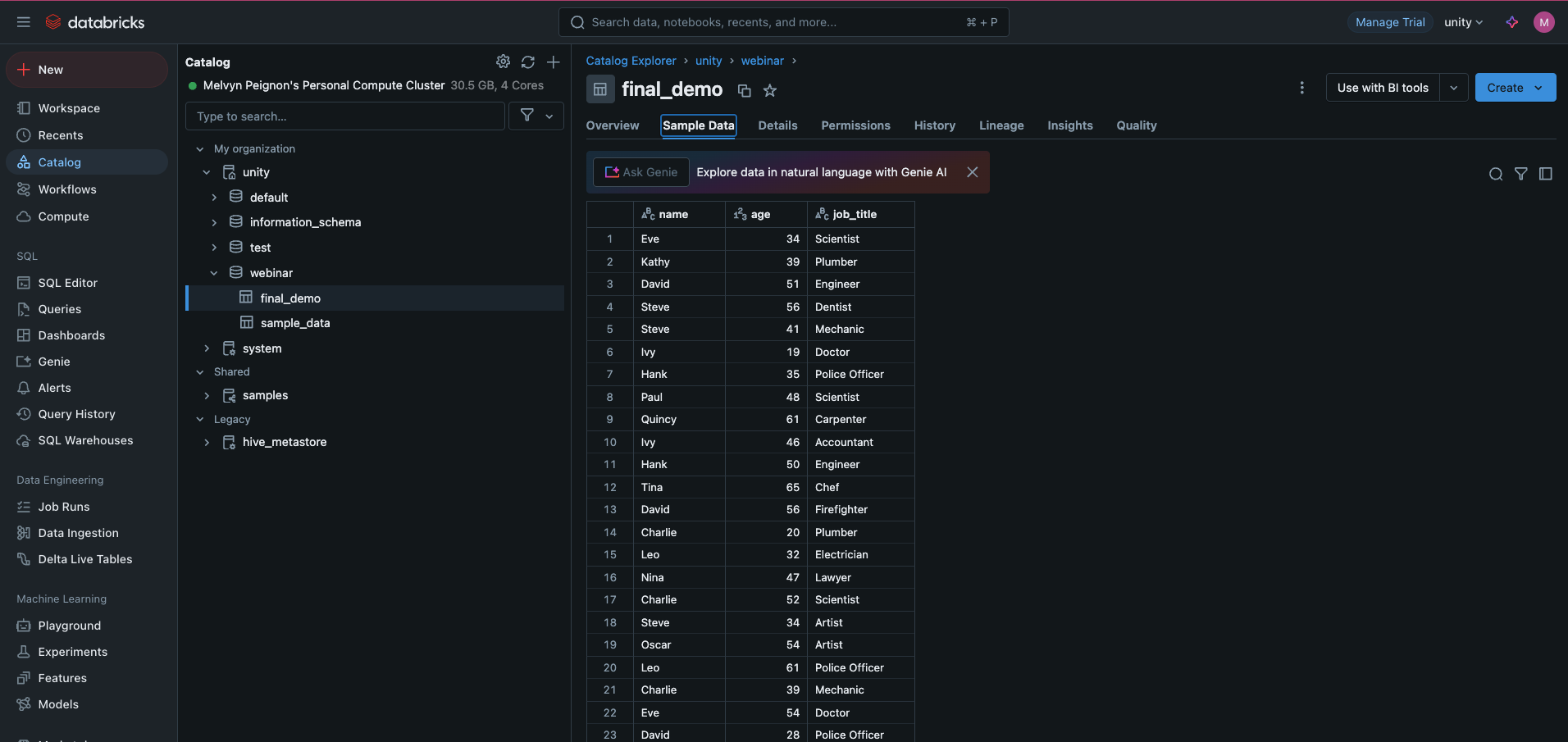Image resolution: width=1568 pixels, height=742 pixels.
Task: Click the catalog settings gear icon
Action: point(503,61)
